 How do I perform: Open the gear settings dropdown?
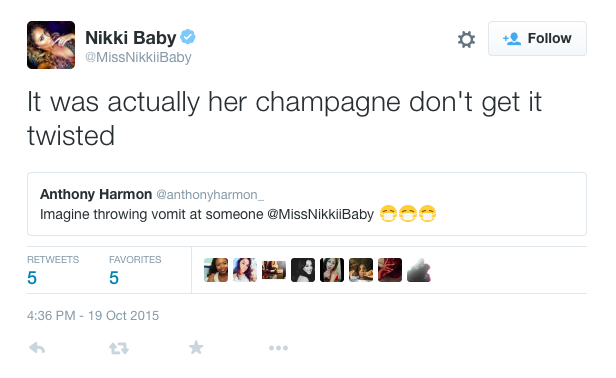[x=466, y=39]
